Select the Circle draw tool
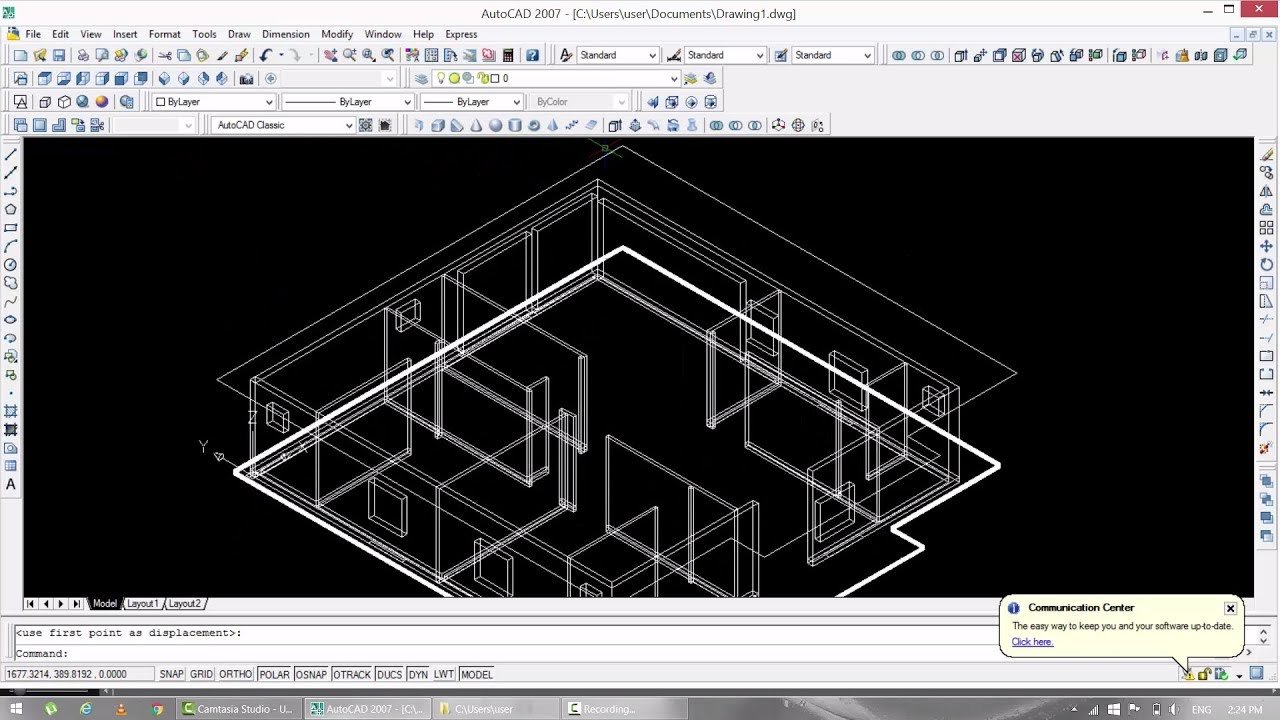Screen dimensions: 1280x720 coord(11,265)
